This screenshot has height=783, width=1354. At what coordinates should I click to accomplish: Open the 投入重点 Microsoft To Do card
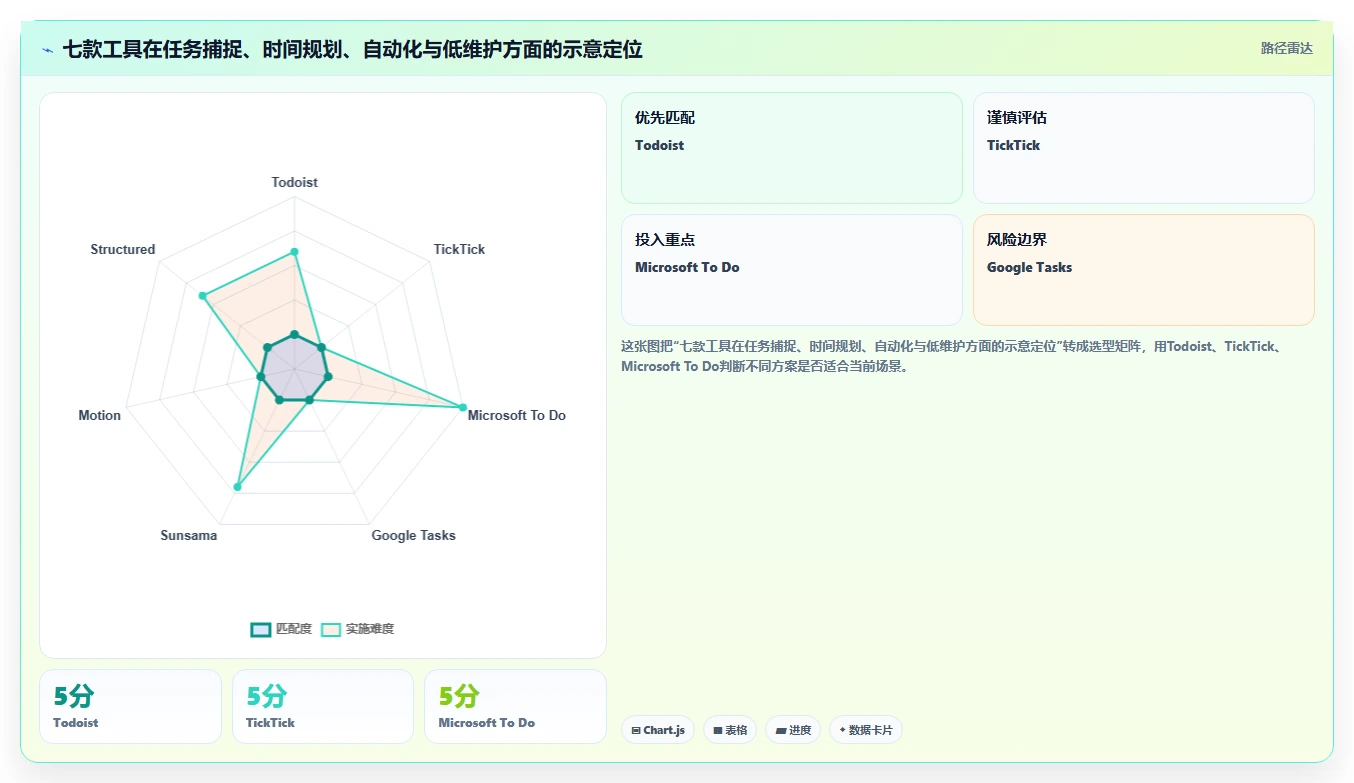791,270
